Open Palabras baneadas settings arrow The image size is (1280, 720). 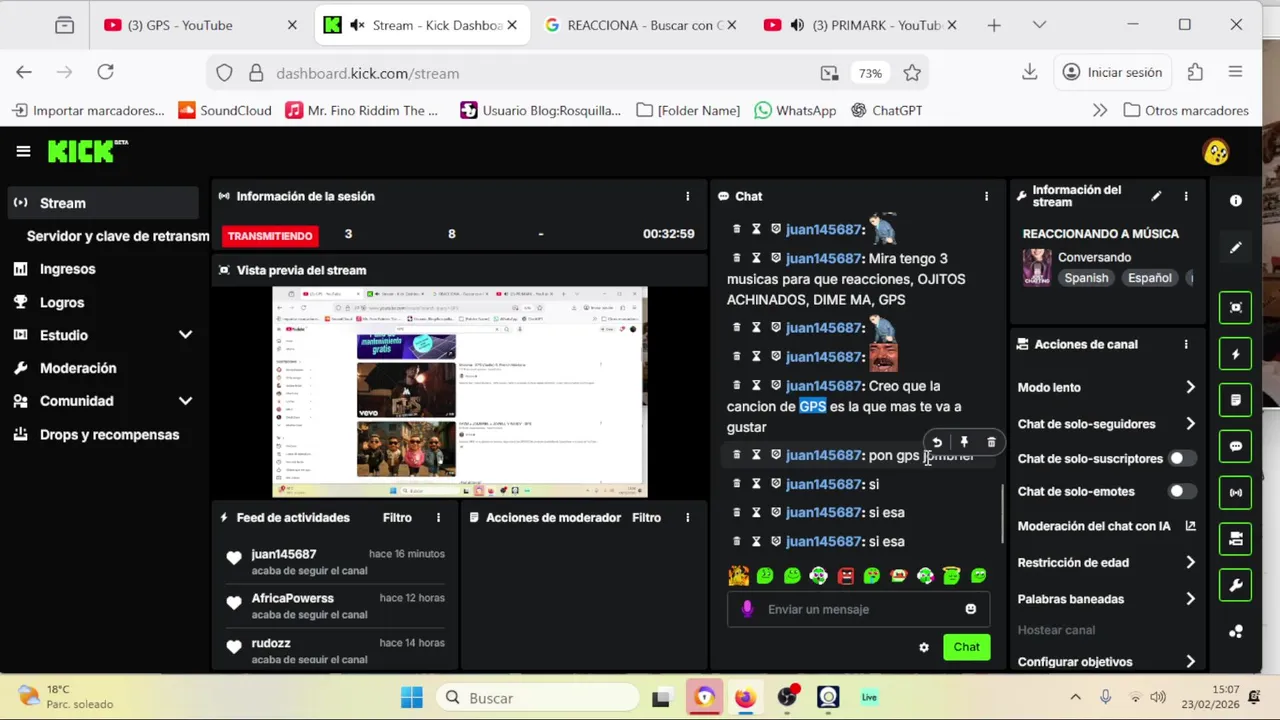pos(1190,599)
